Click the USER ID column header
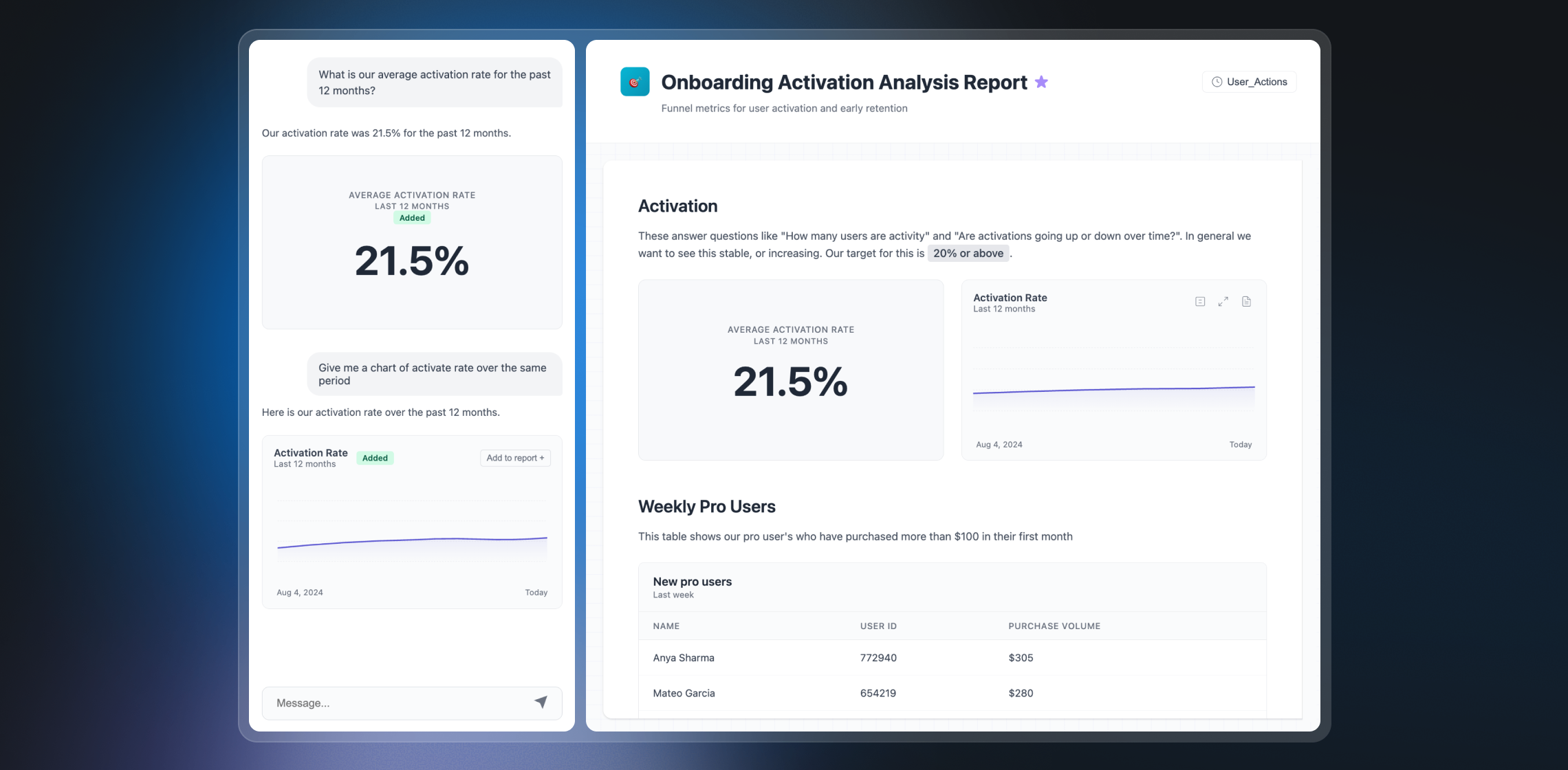 [878, 626]
